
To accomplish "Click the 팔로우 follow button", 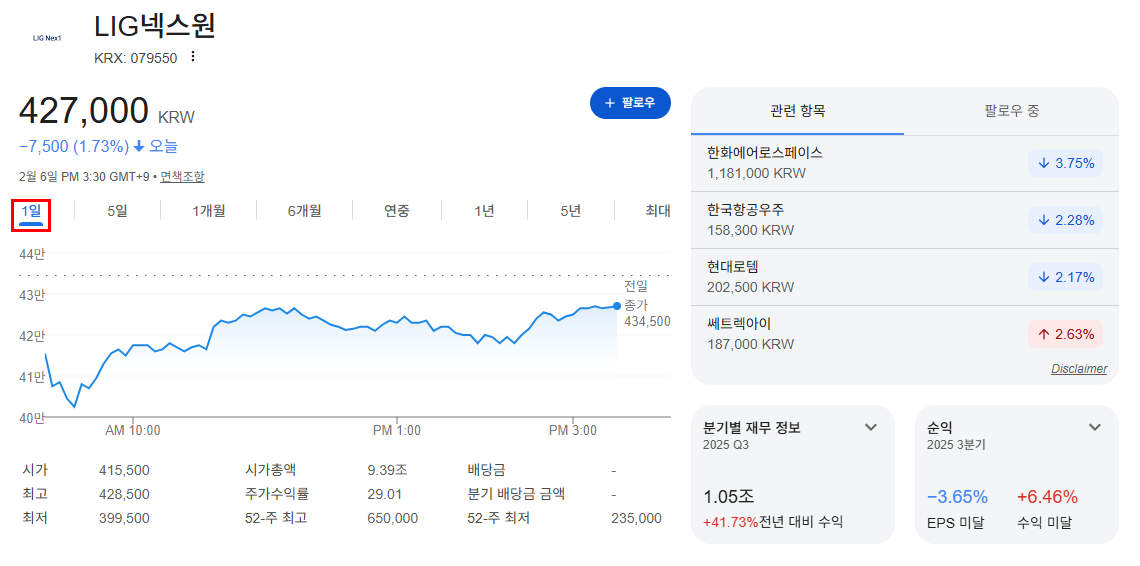I will [x=630, y=103].
